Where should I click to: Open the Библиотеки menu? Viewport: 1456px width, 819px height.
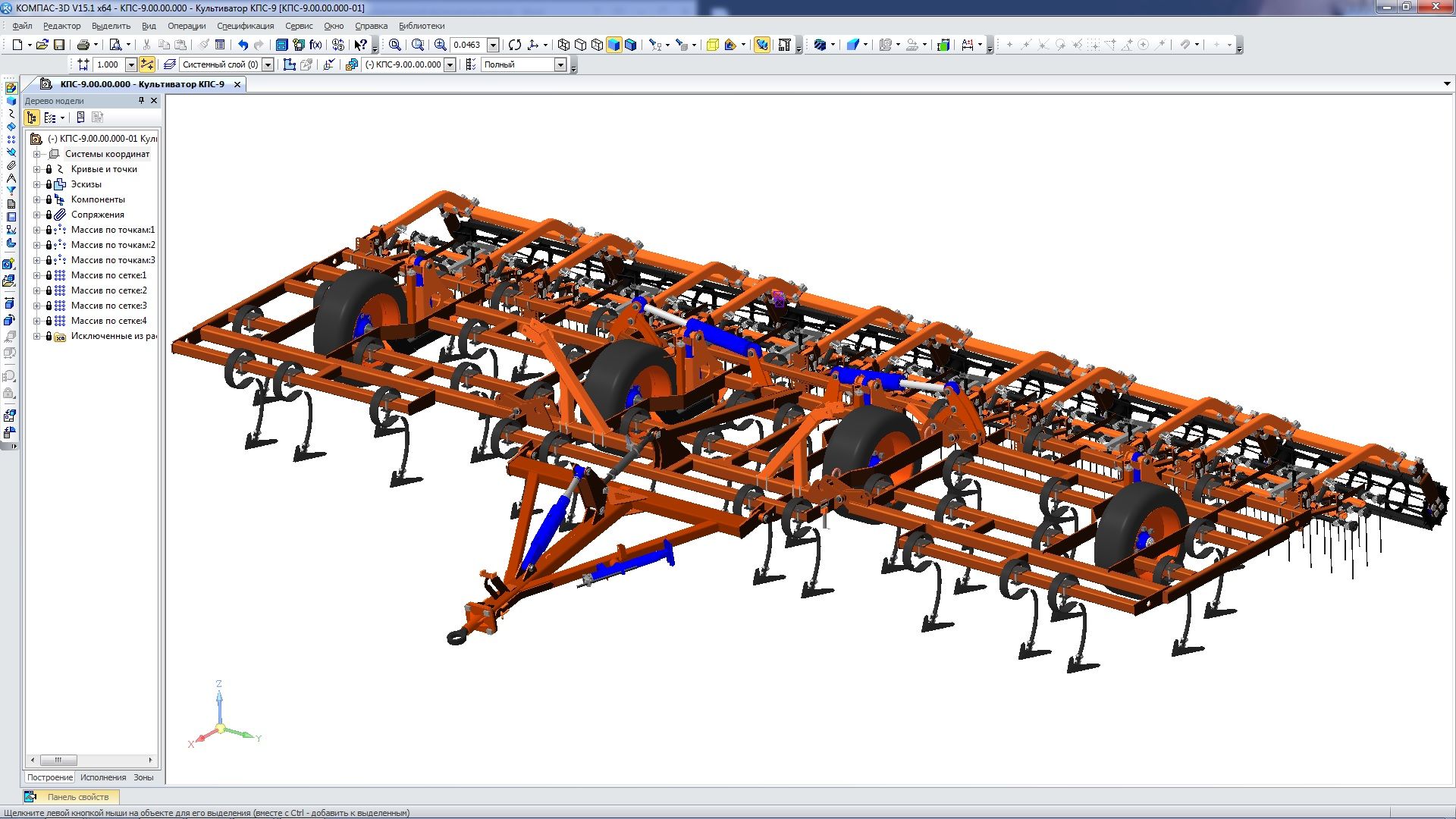click(422, 26)
